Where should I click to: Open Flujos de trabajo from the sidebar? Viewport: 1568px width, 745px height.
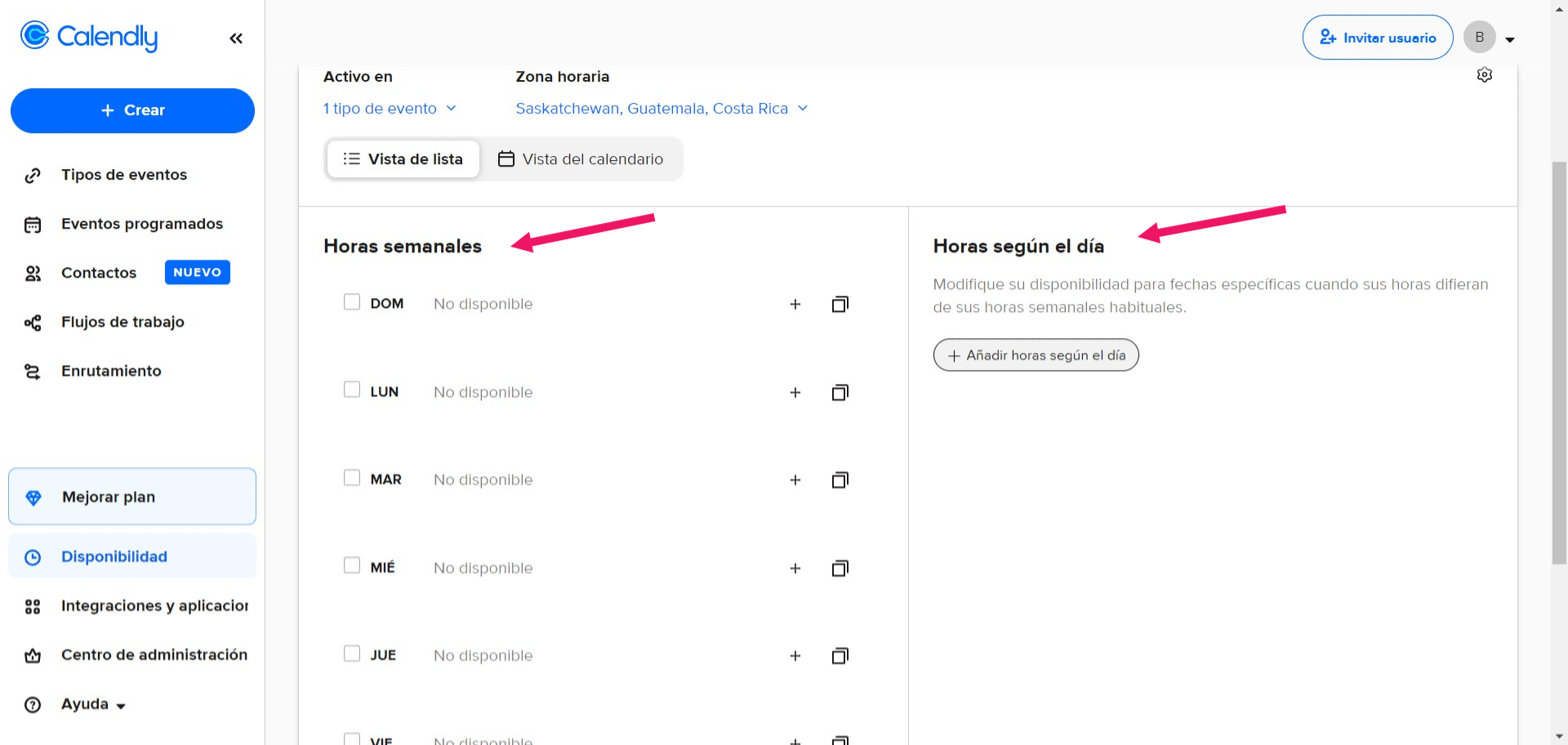tap(122, 322)
